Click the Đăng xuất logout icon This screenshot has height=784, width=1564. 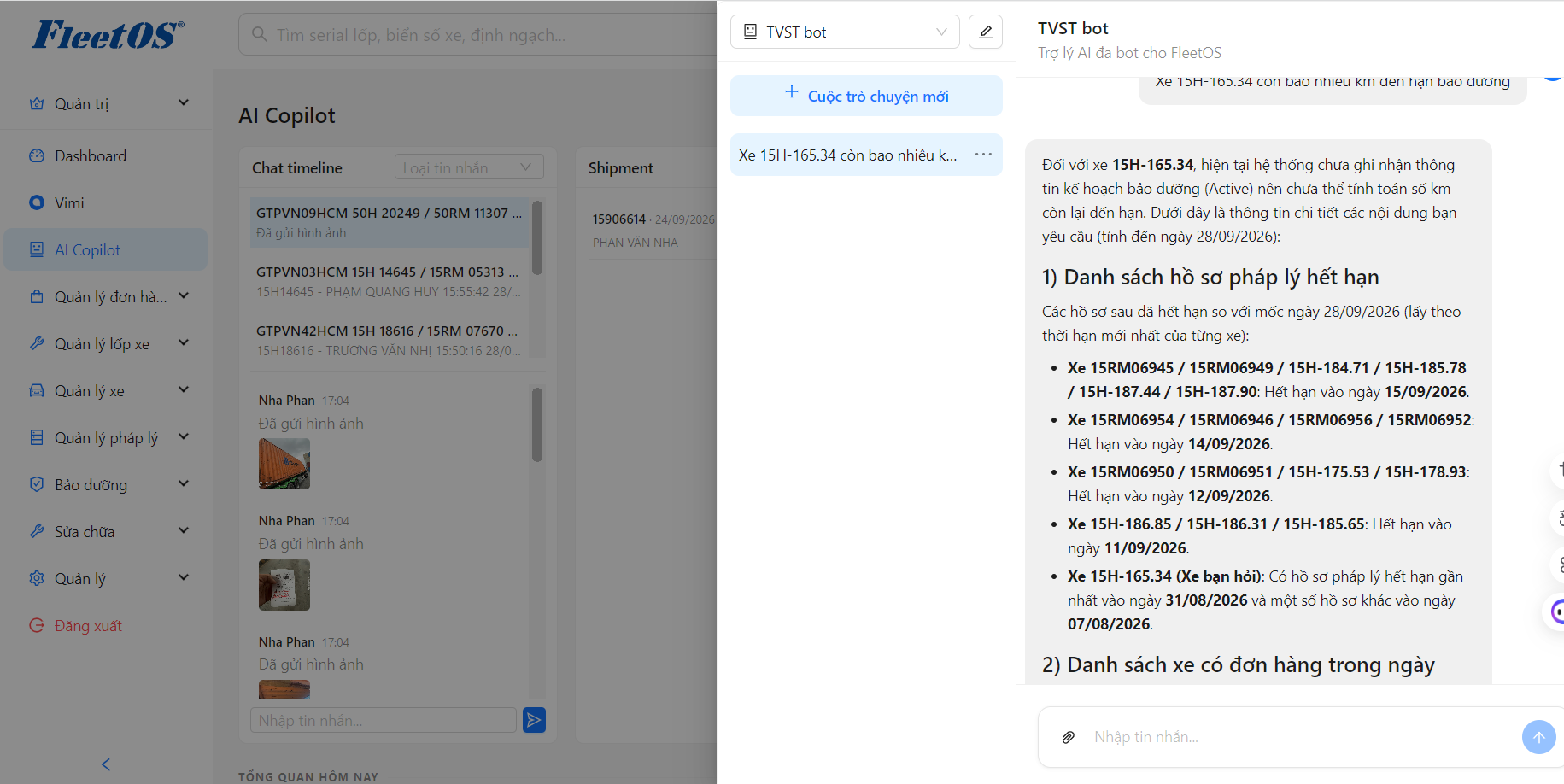[x=37, y=625]
